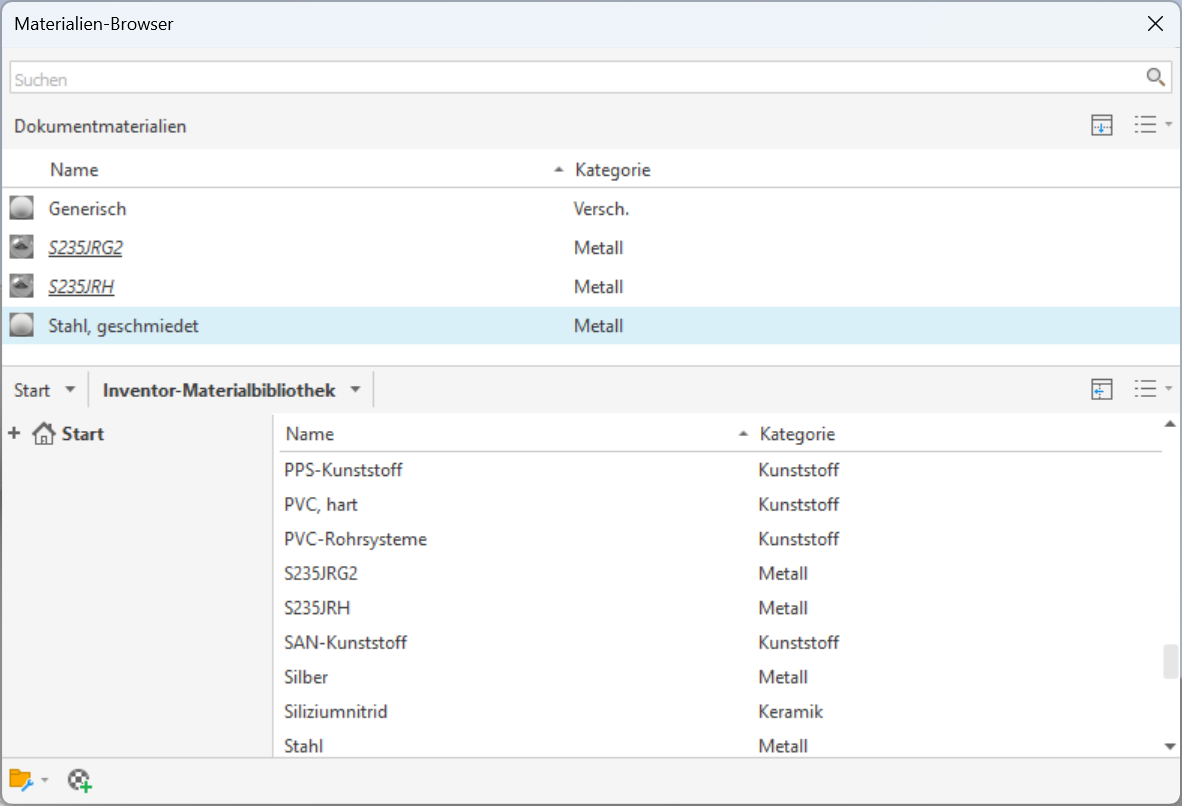Select Stahl, geschmiedet in document materials
Screen dimensions: 1182x806
coord(124,326)
